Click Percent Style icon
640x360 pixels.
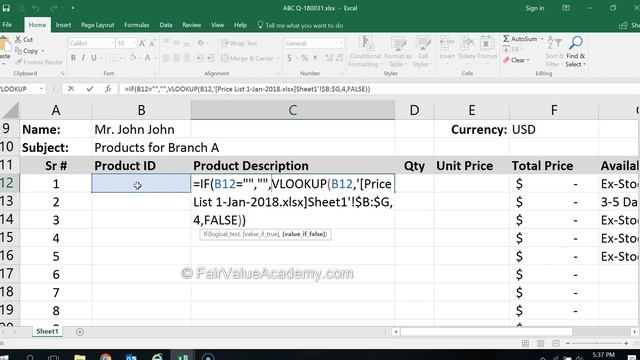point(304,58)
